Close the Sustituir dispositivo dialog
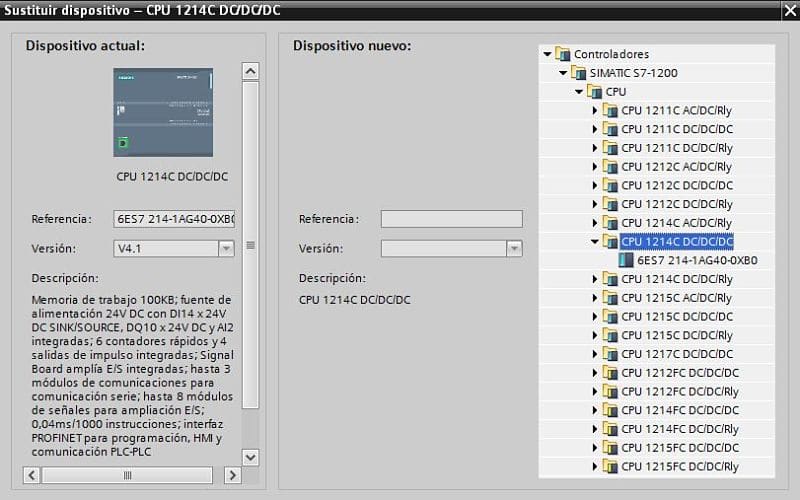Image resolution: width=800 pixels, height=500 pixels. click(x=790, y=10)
